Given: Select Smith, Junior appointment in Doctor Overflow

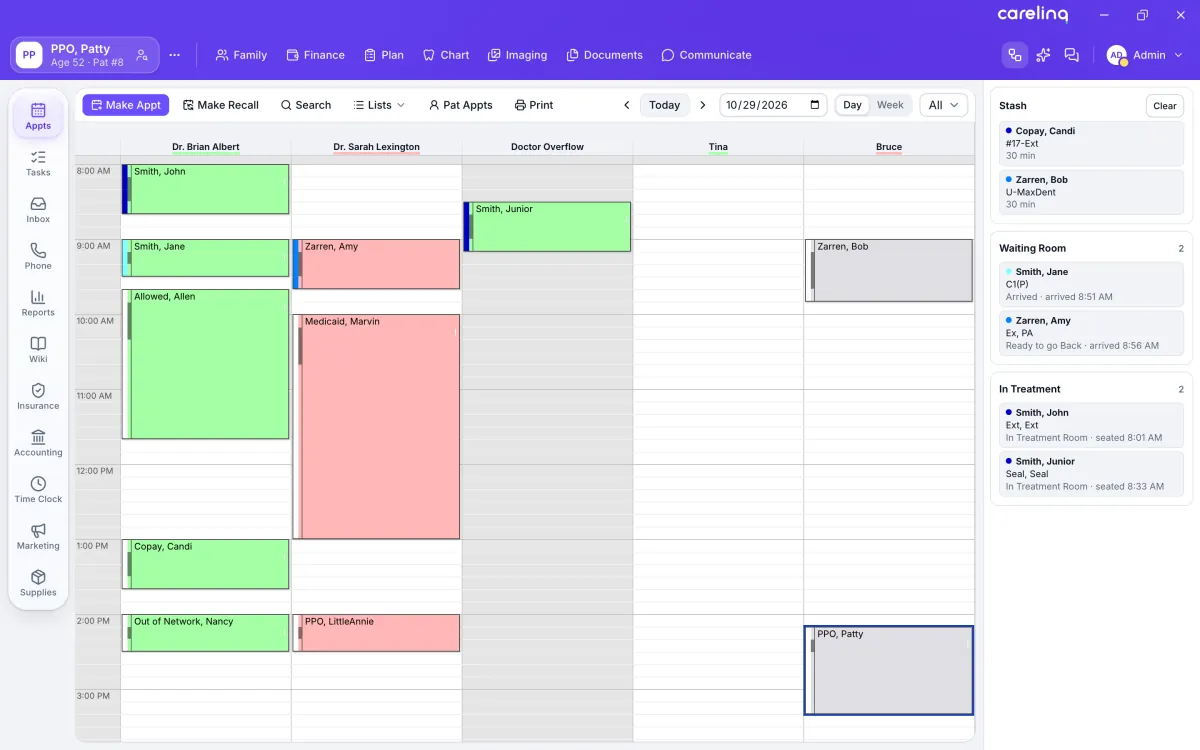Looking at the screenshot, I should (547, 227).
